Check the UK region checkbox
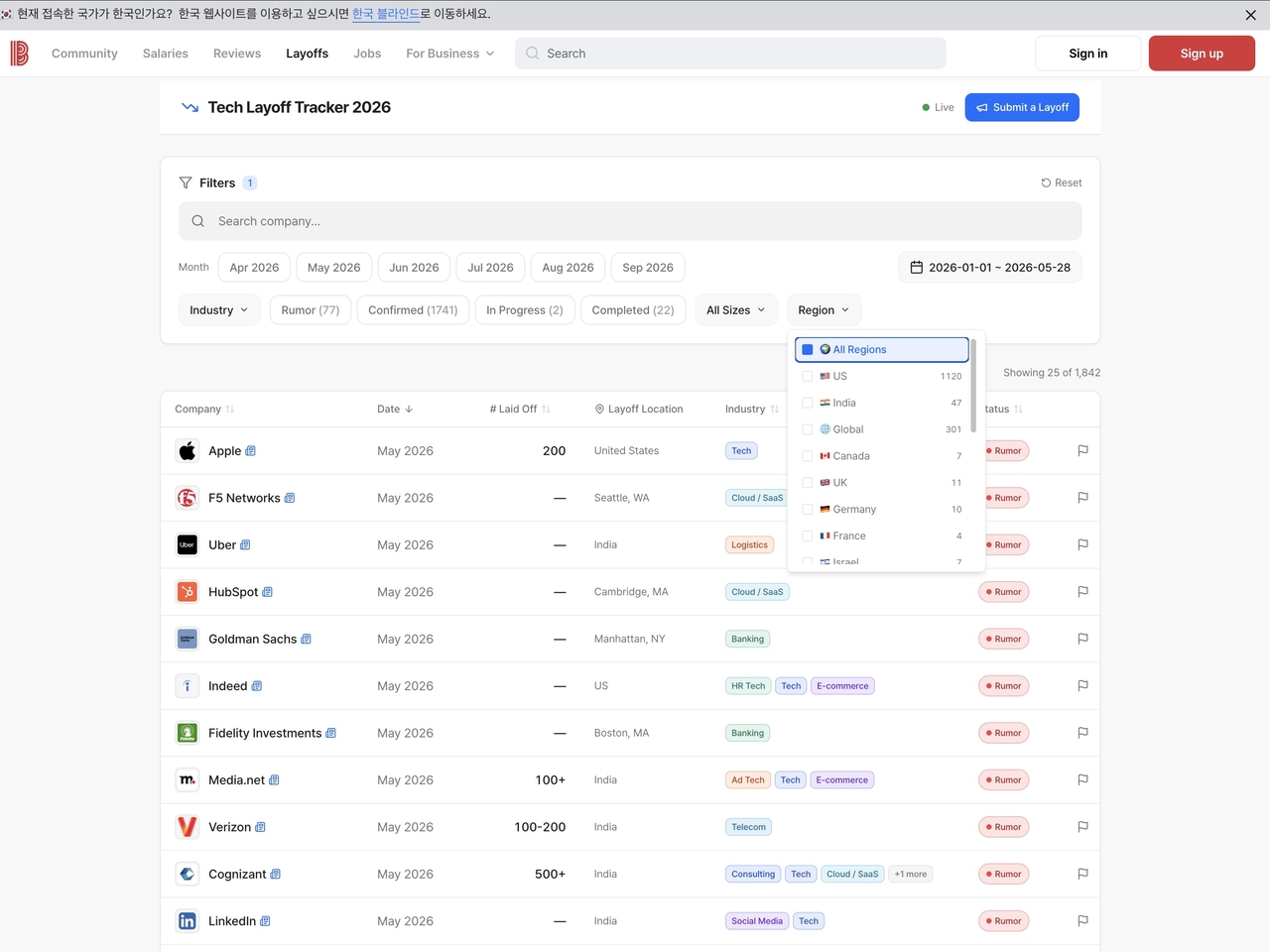This screenshot has height=952, width=1270. [808, 483]
